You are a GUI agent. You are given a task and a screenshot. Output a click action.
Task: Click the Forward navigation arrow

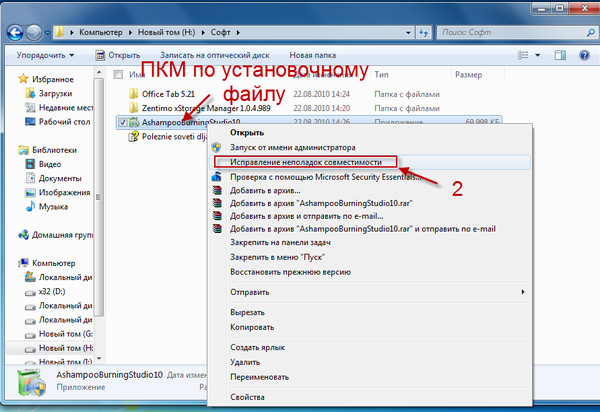[x=34, y=33]
